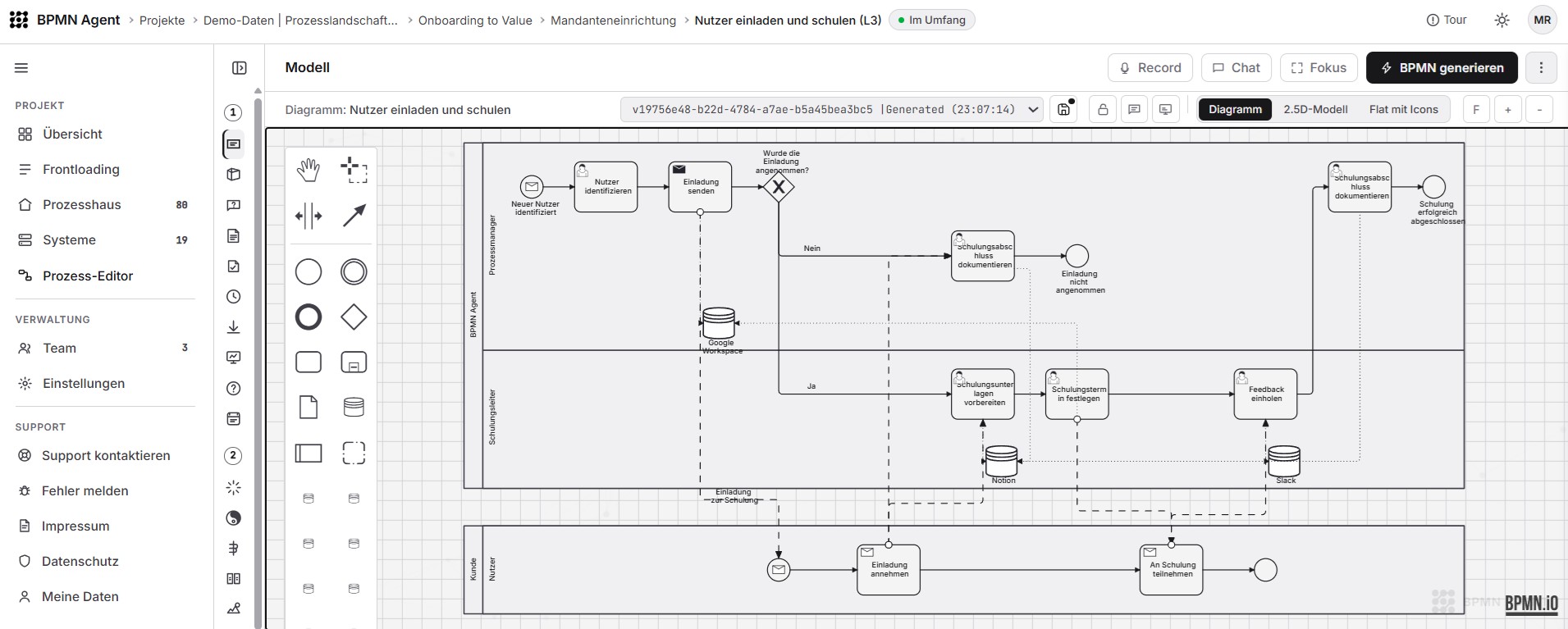This screenshot has width=1568, height=629.
Task: Select the pool/participant shape in palette
Action: coord(309,453)
